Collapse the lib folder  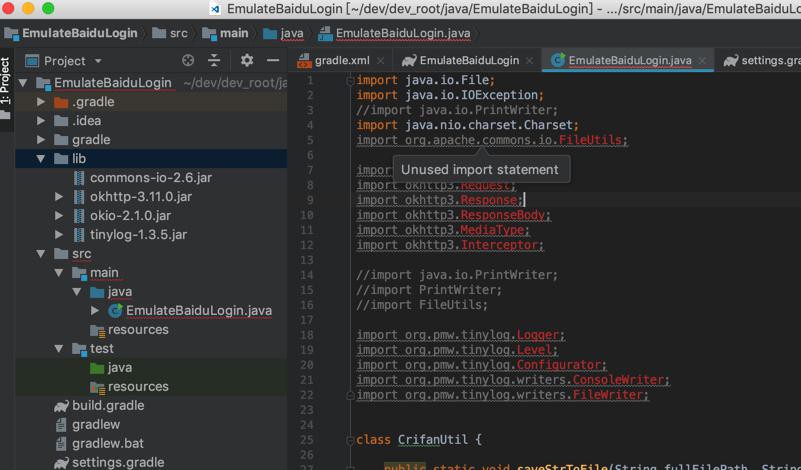click(41, 159)
